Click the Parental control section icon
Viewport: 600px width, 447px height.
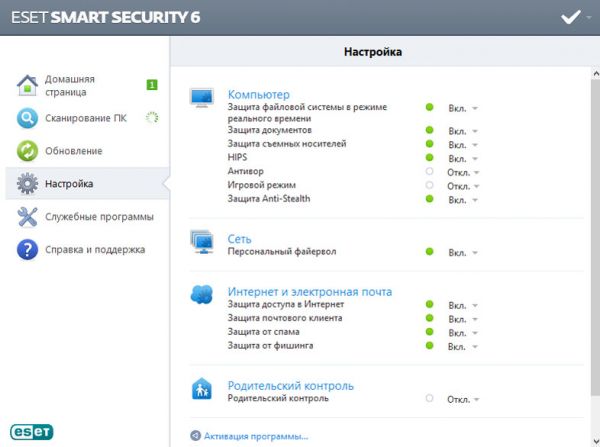click(202, 389)
